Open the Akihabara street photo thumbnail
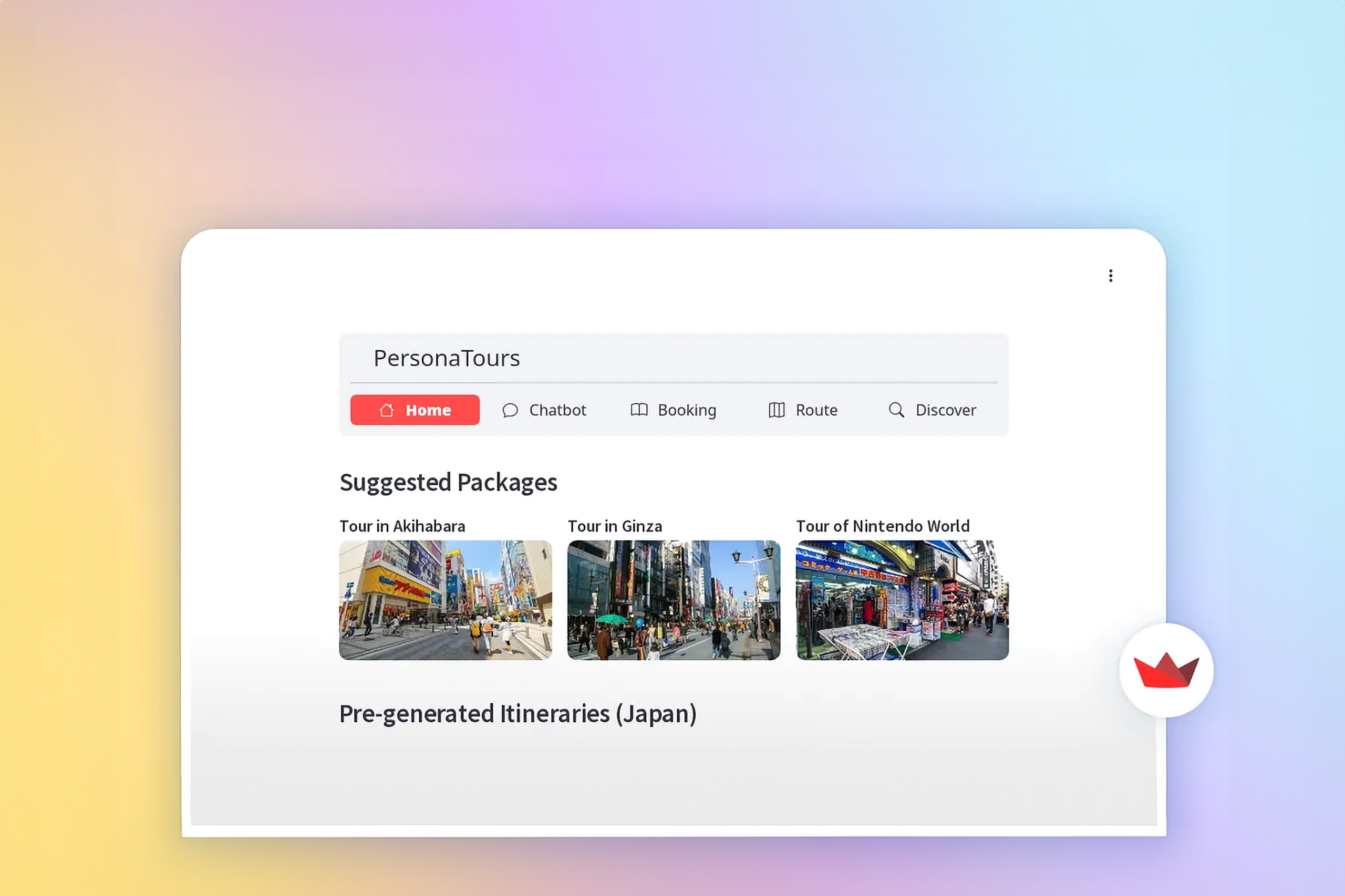This screenshot has width=1345, height=896. [446, 600]
